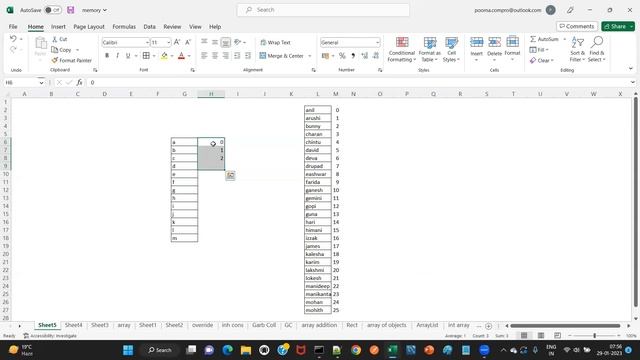Apply yellow Fill Color
Image resolution: width=640 pixels, height=360 pixels.
click(x=164, y=56)
